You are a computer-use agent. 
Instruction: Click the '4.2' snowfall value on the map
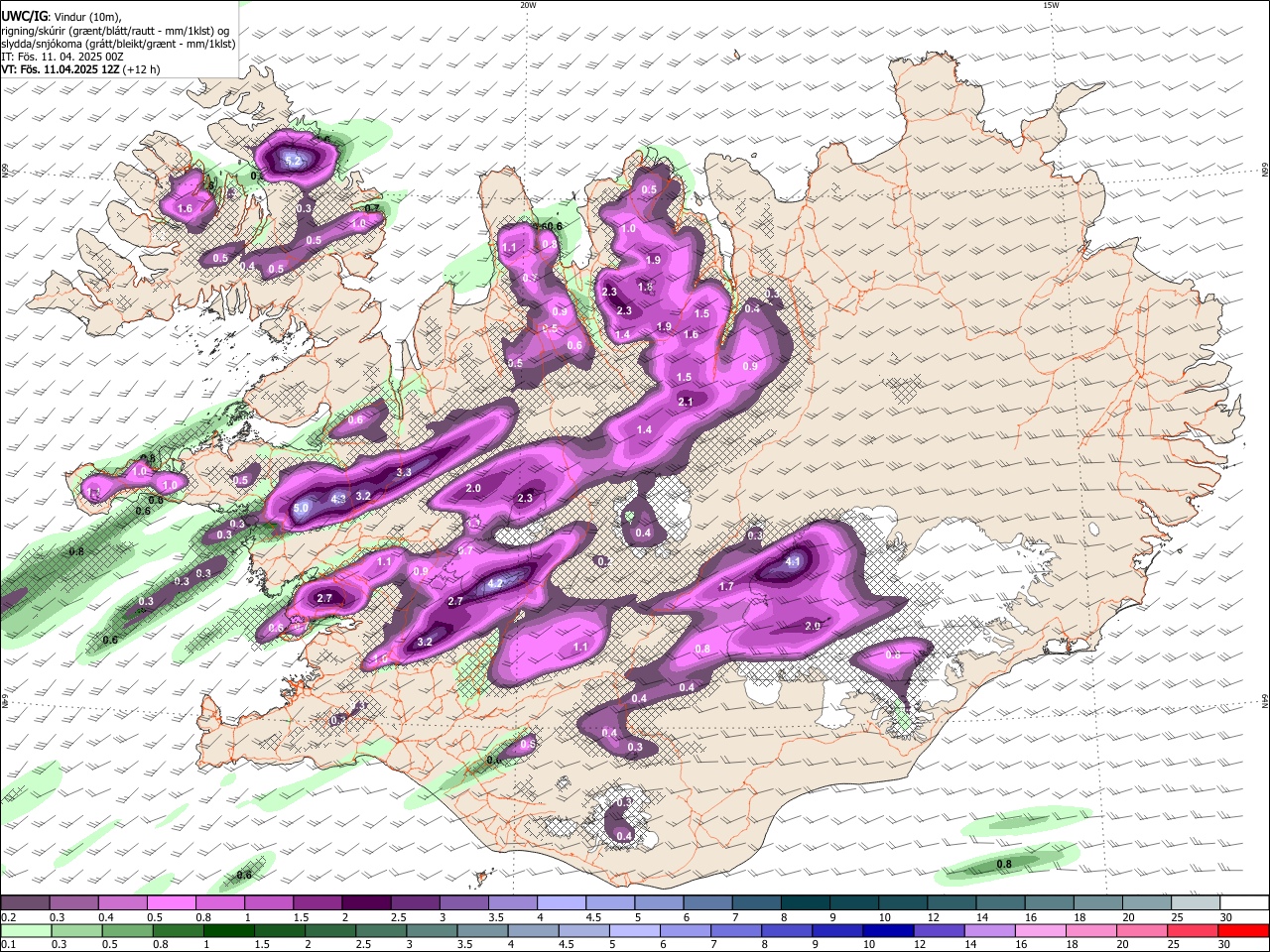[496, 583]
